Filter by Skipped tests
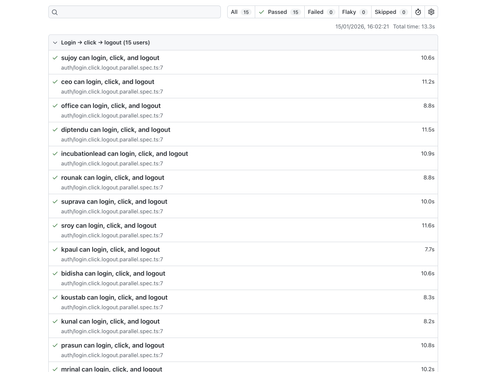 coord(391,12)
